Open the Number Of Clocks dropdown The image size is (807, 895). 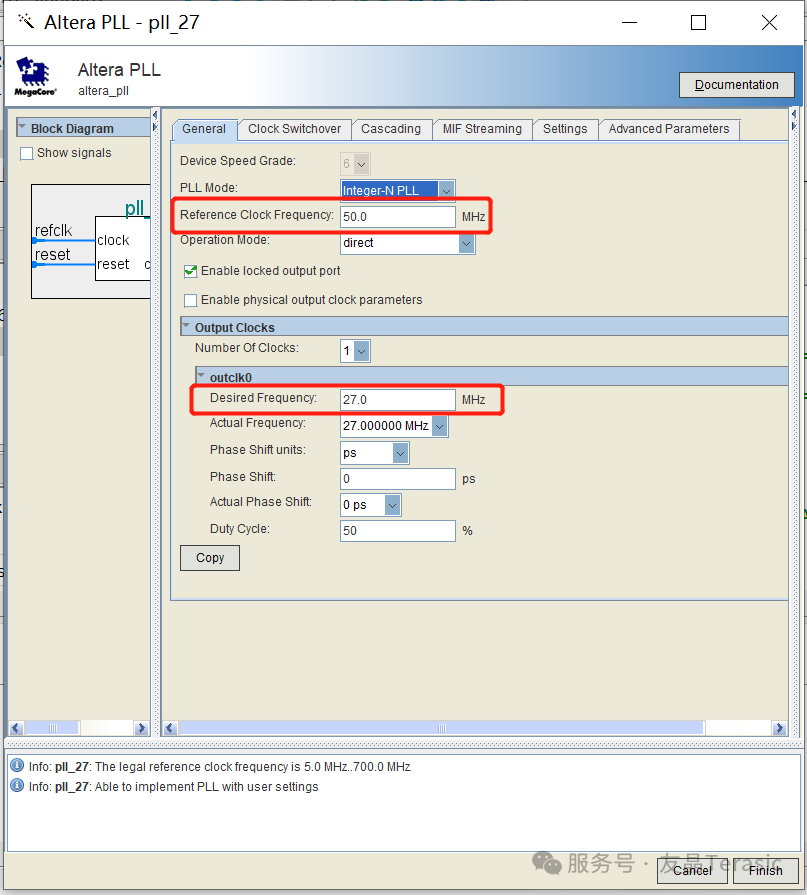point(361,352)
